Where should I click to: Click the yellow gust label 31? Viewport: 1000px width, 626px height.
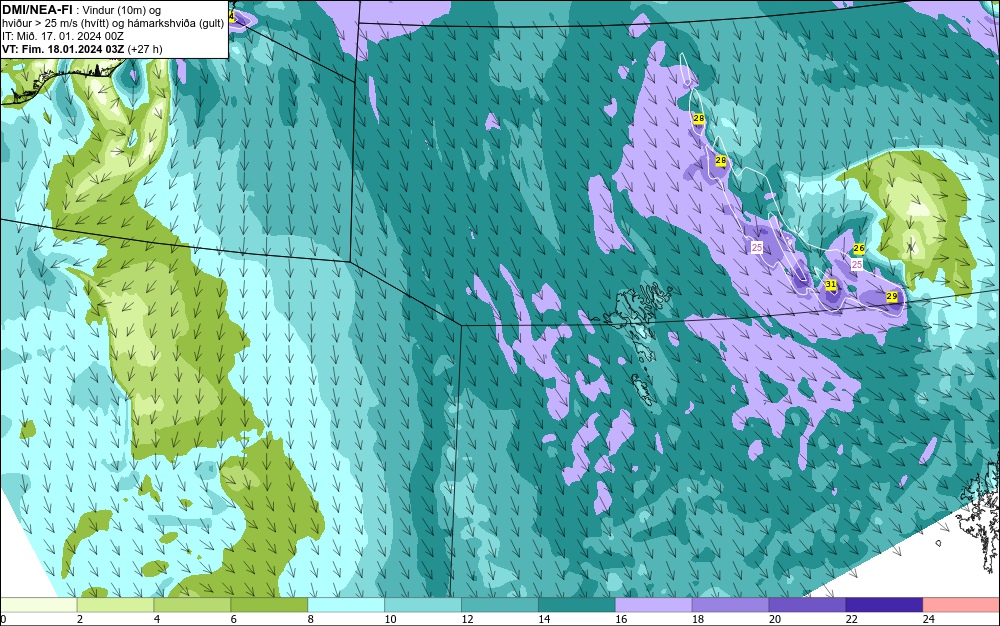click(831, 284)
